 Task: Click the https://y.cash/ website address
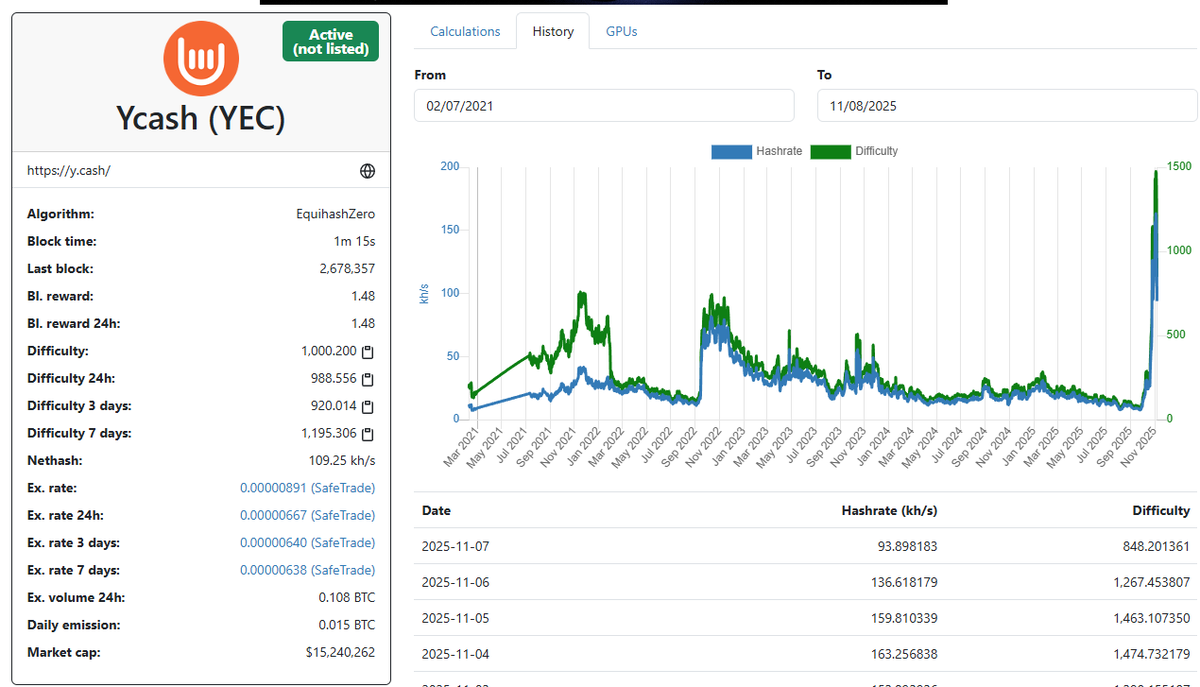68,171
